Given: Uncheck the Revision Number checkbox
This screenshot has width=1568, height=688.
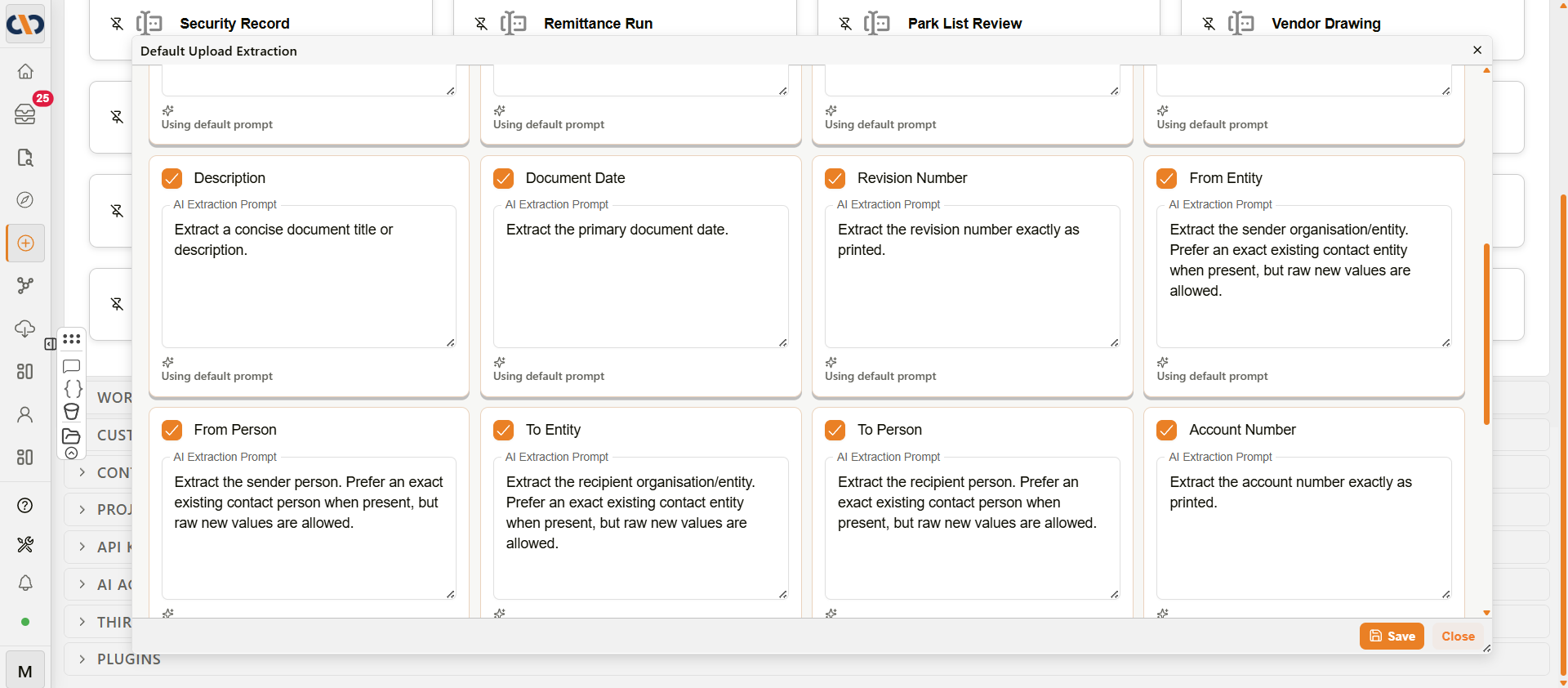Looking at the screenshot, I should 835,178.
